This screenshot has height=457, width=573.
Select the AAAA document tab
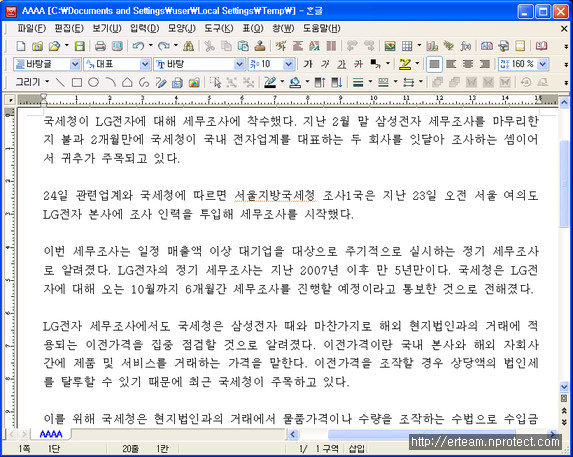(51, 434)
